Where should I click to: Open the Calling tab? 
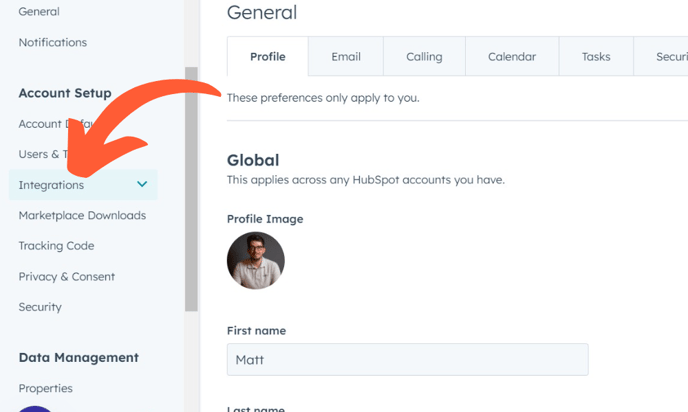[x=424, y=57]
